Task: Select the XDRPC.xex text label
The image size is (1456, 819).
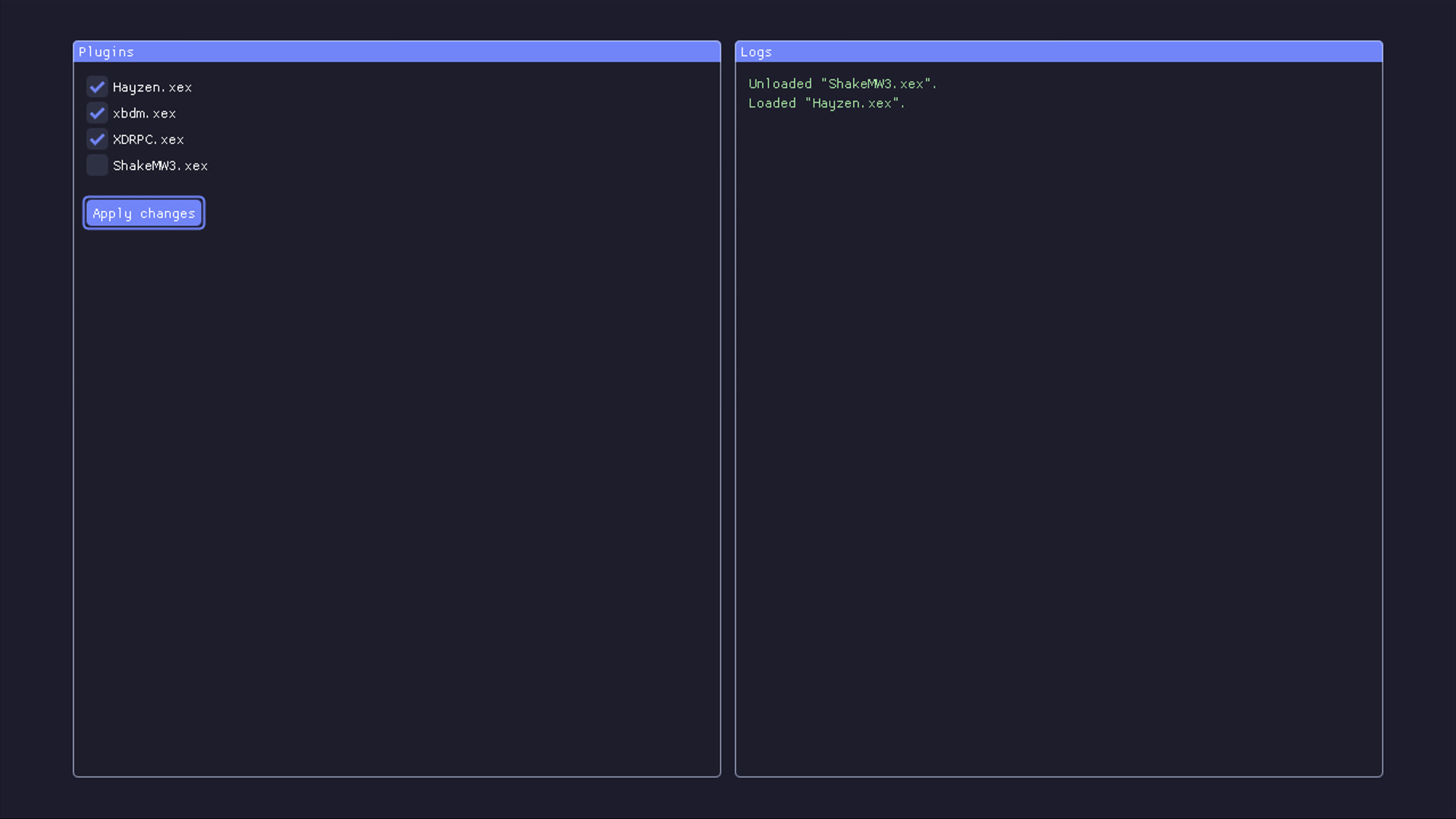Action: pos(148,140)
